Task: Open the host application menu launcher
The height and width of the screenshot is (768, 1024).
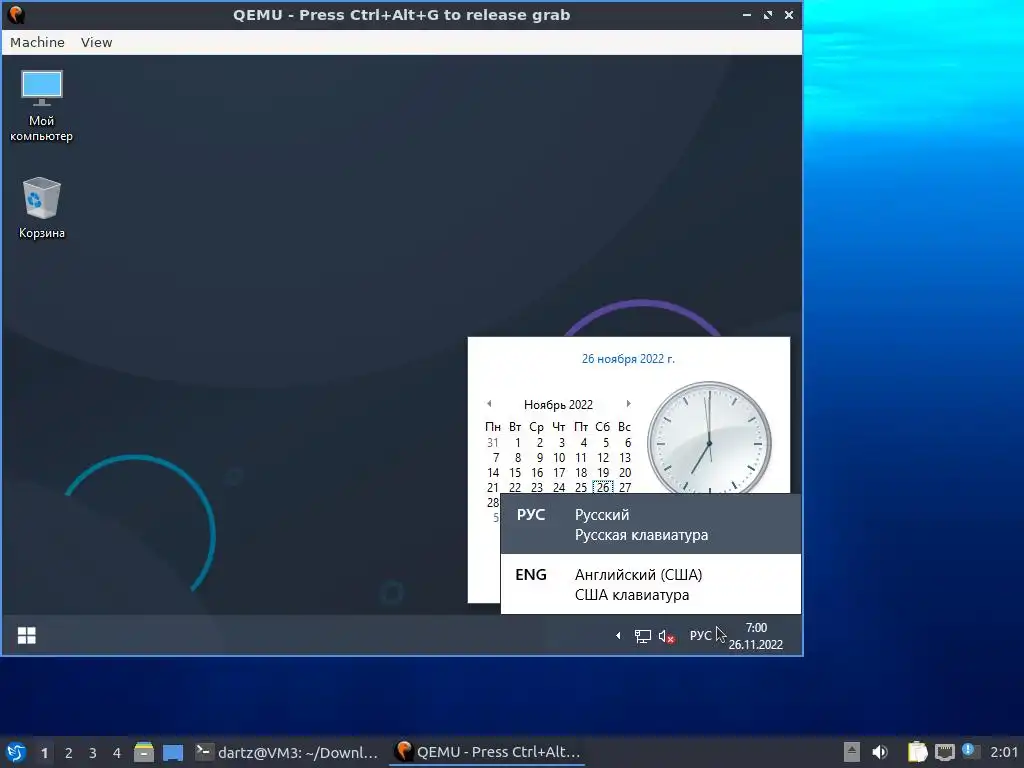Action: 16,752
